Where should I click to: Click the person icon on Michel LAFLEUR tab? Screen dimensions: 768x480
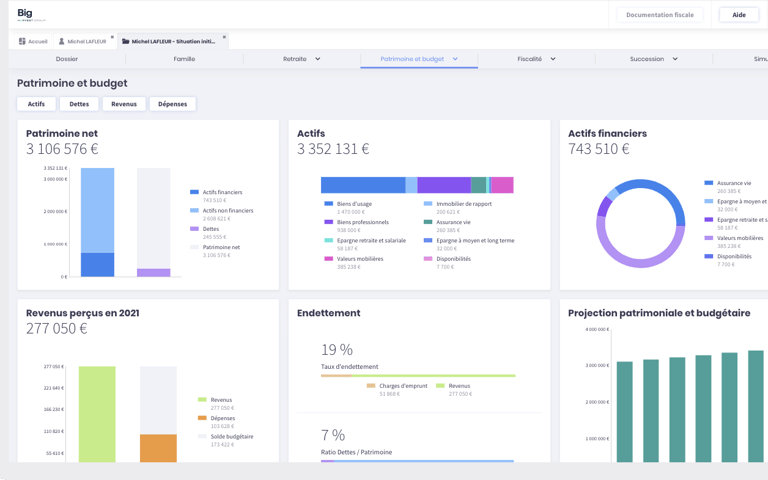[x=62, y=42]
